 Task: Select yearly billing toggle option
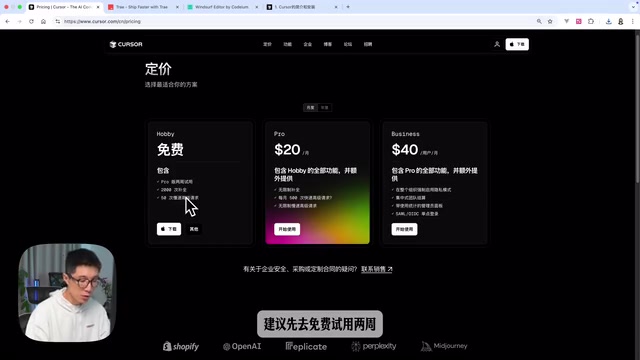click(x=324, y=107)
